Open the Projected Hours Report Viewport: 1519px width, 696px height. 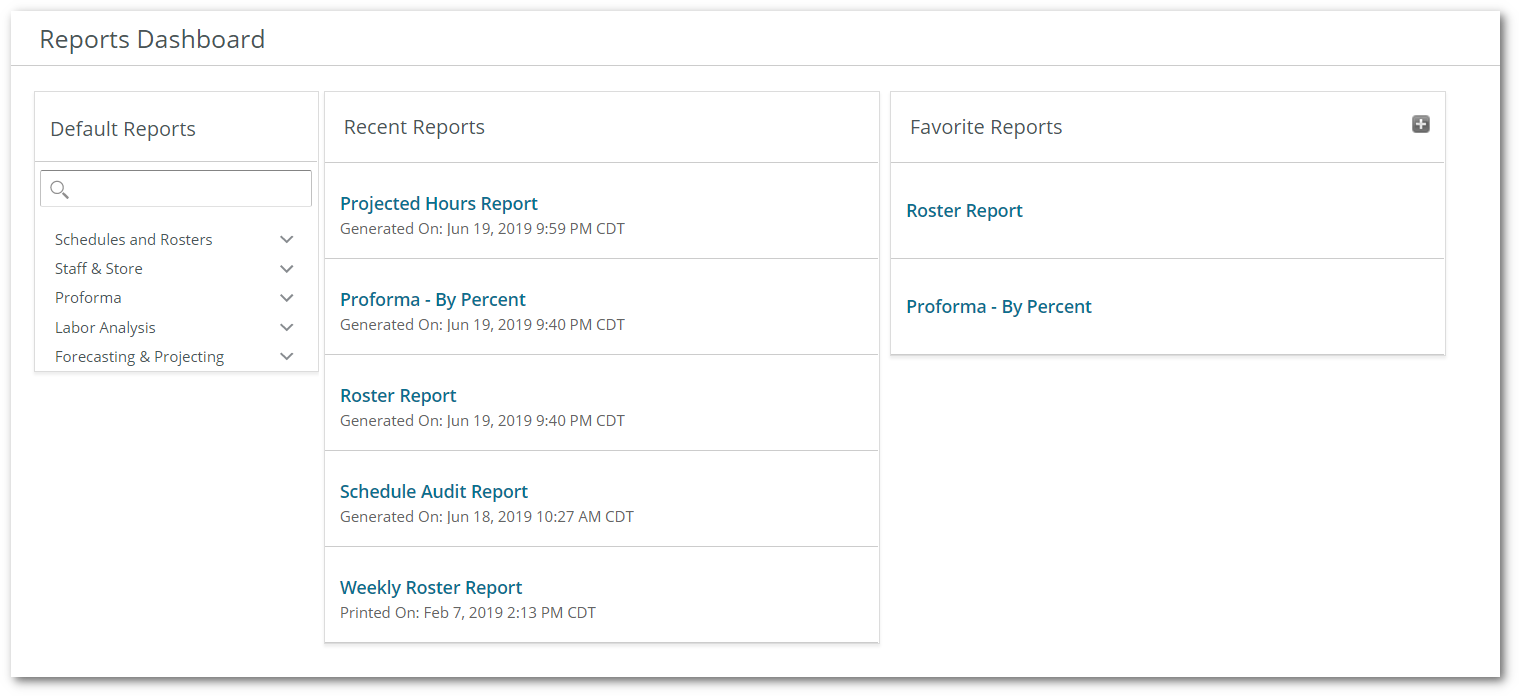click(439, 203)
